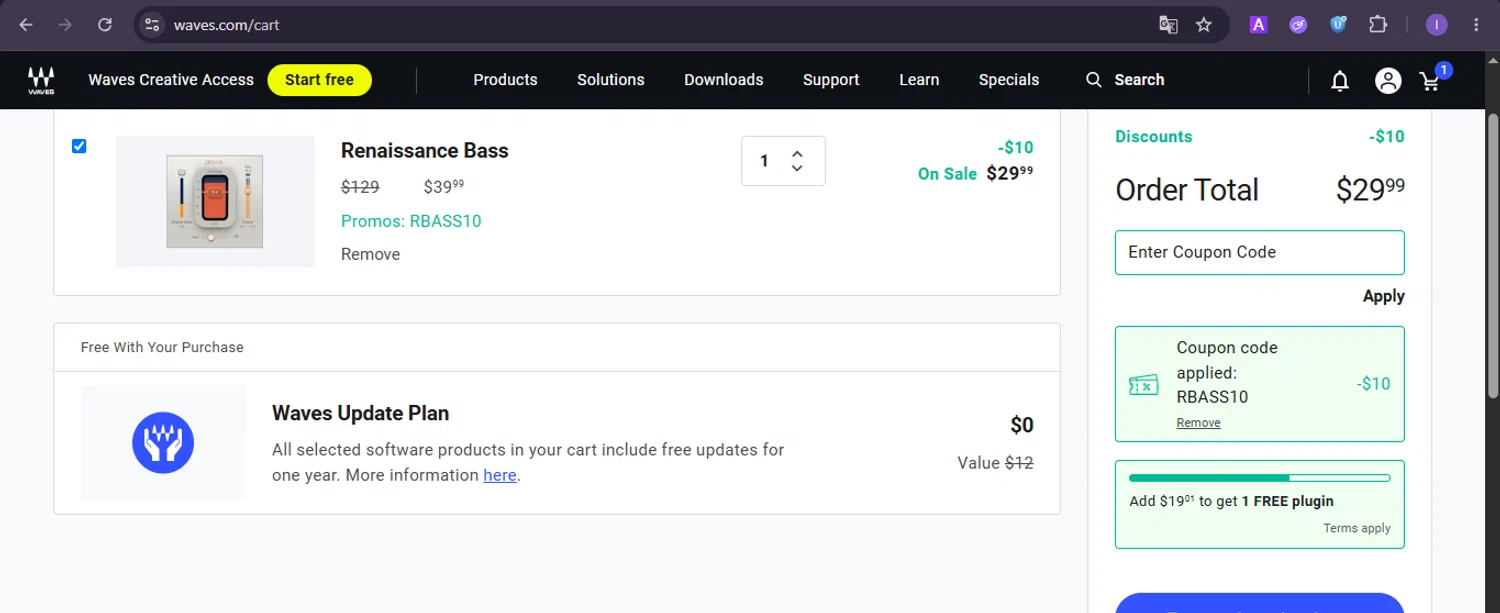
Task: Click the browser address bar URL
Action: click(226, 25)
